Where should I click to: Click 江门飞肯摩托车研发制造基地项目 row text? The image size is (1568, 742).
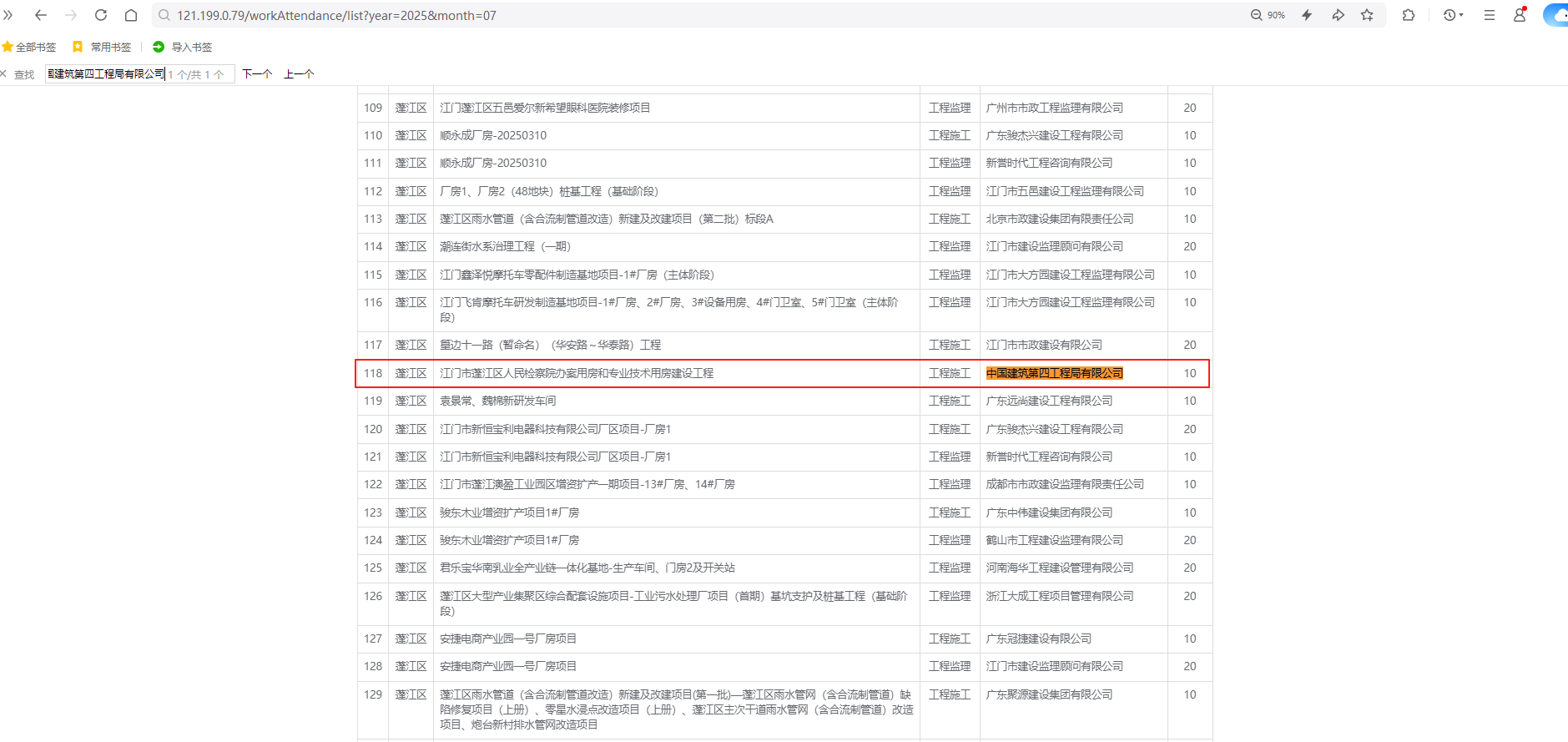pyautogui.click(x=669, y=310)
